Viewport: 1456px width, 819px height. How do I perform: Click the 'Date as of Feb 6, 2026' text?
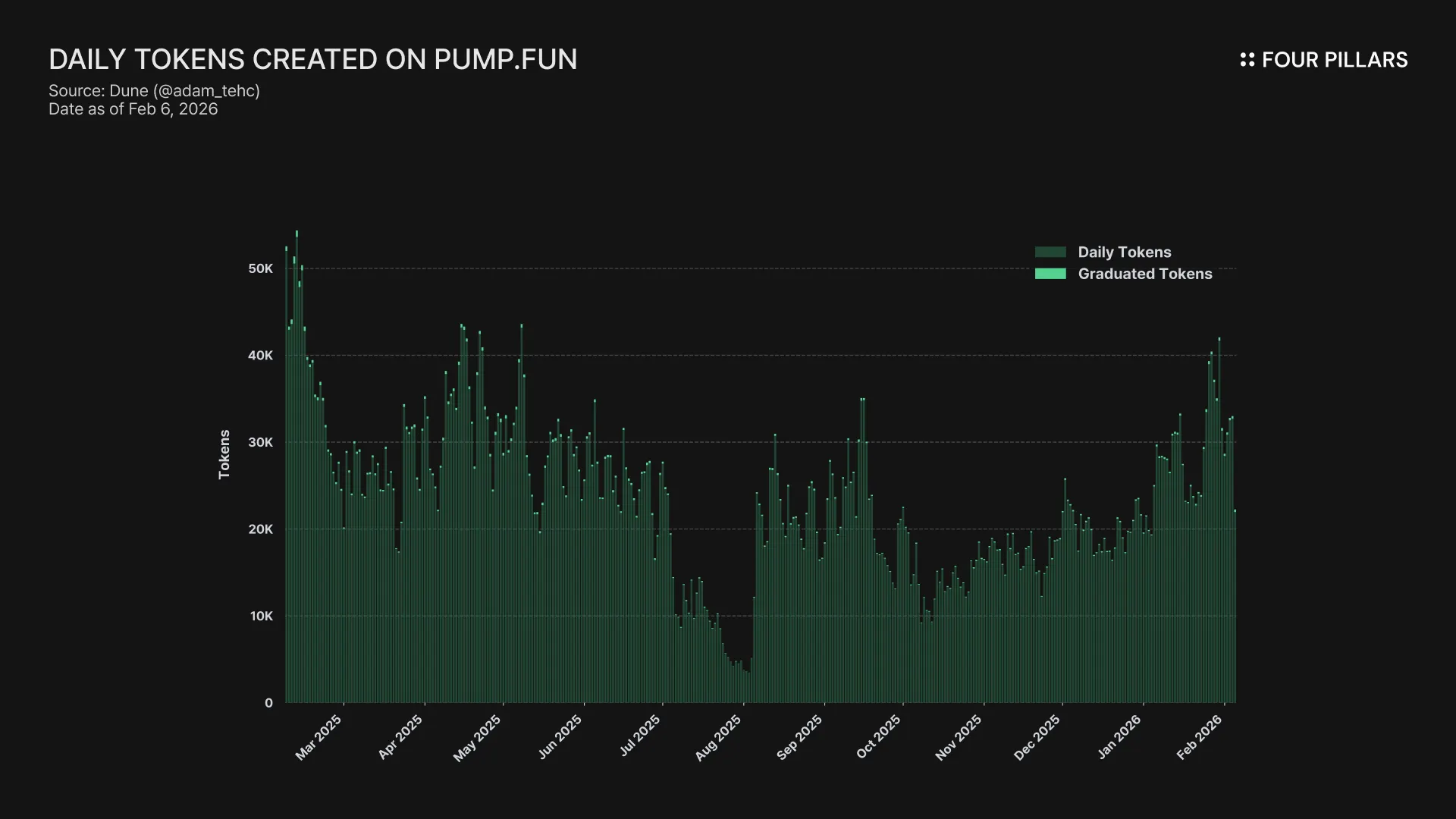pyautogui.click(x=133, y=109)
